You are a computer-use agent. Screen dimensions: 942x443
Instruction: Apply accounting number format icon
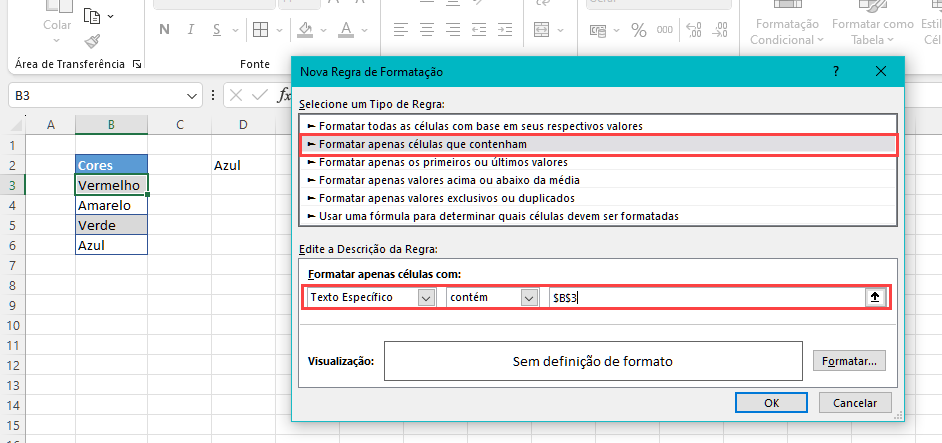[598, 30]
